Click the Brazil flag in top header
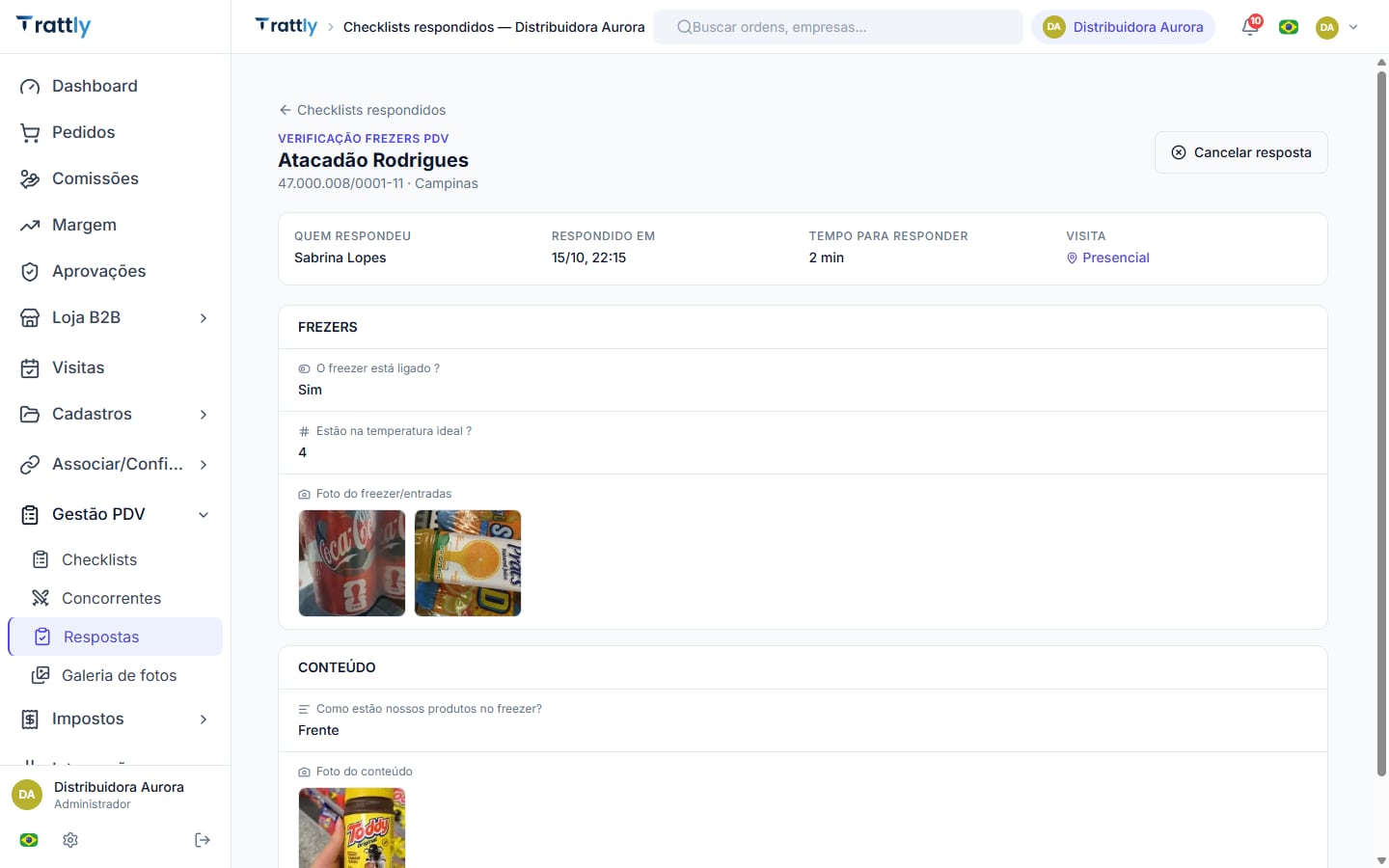1389x868 pixels. [x=1289, y=27]
